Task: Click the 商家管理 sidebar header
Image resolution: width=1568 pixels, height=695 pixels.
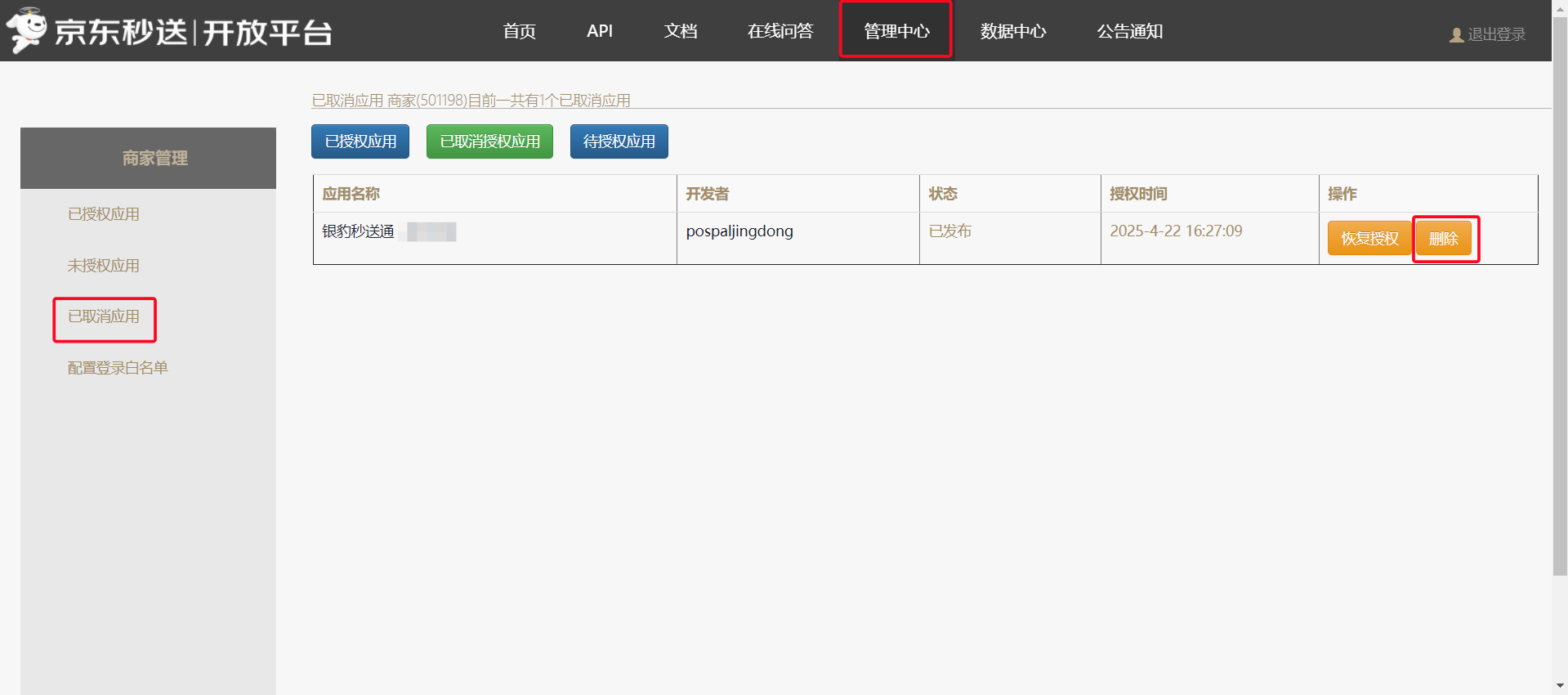Action: (x=148, y=158)
